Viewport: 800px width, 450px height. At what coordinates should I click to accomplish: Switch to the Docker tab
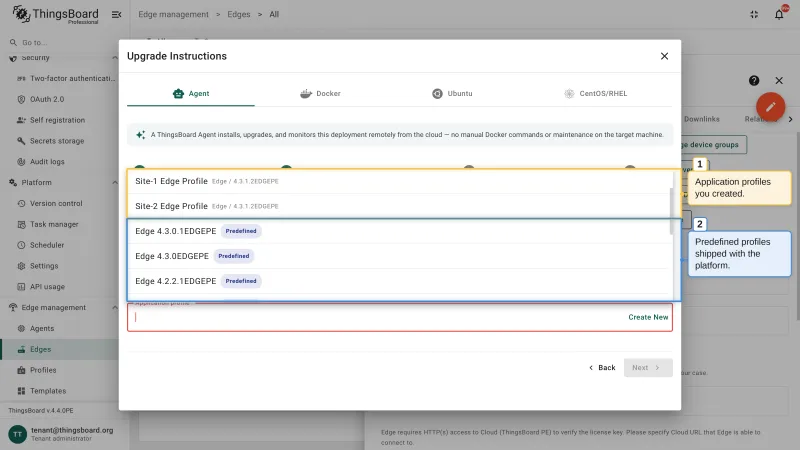[320, 93]
